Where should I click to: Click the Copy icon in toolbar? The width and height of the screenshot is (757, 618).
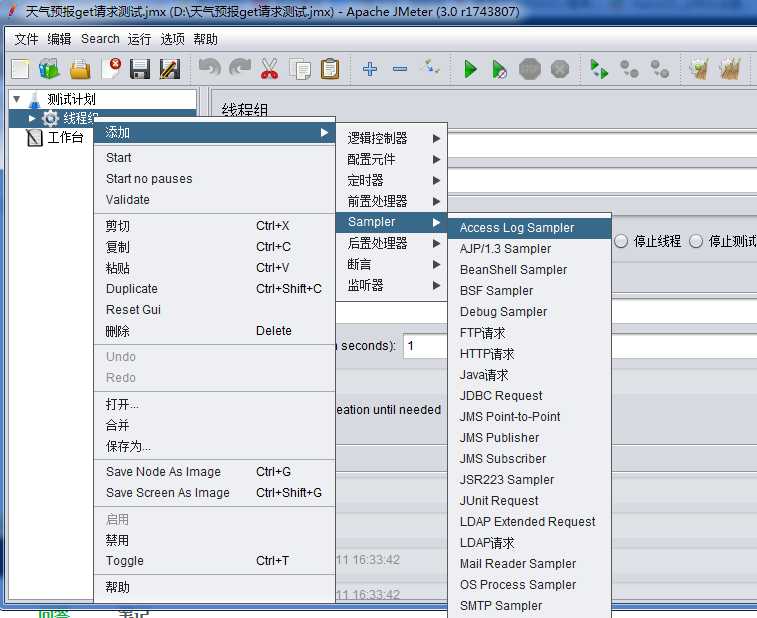(x=300, y=69)
